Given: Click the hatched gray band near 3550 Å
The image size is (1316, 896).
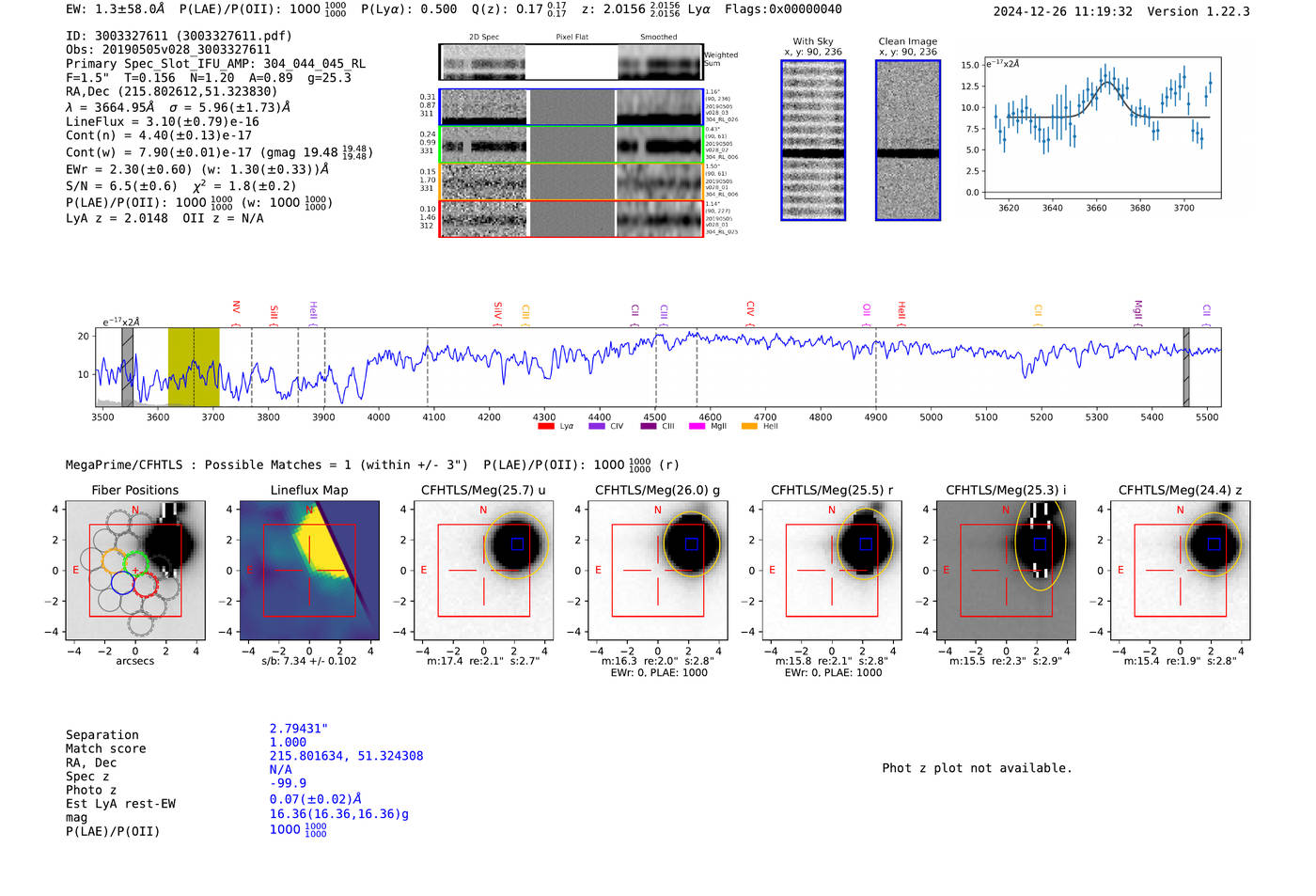Looking at the screenshot, I should pos(127,367).
